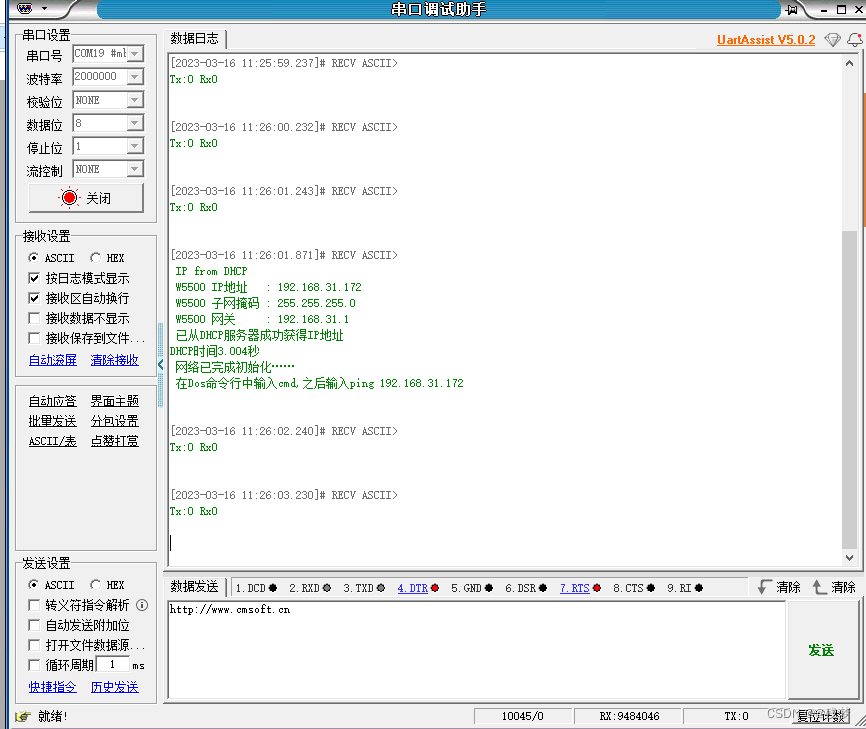
Task: Open the 分包设置 link
Action: (x=114, y=421)
